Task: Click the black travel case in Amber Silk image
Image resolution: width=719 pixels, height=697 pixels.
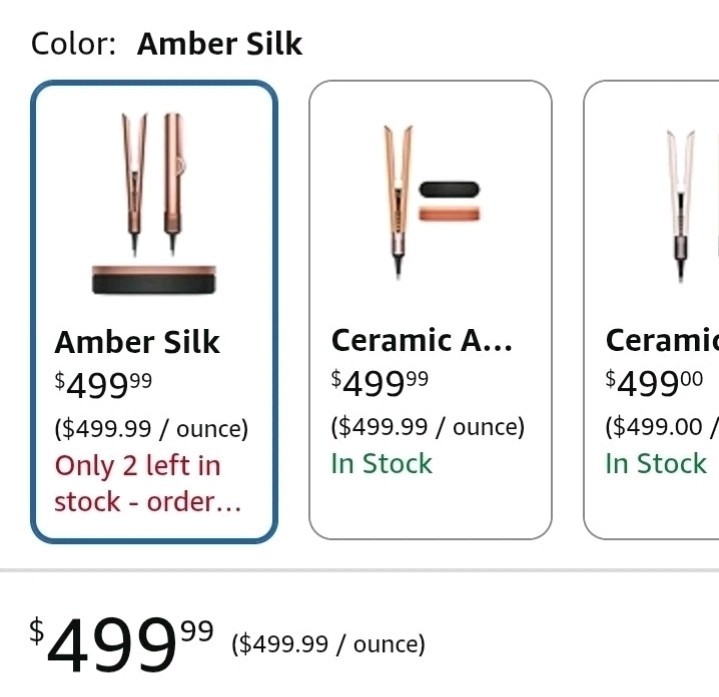Action: pyautogui.click(x=154, y=280)
